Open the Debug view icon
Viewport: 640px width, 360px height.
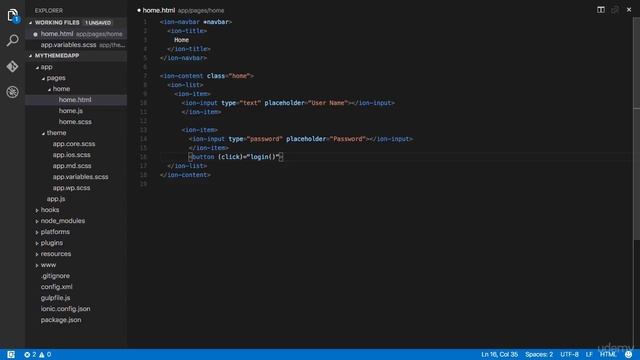pyautogui.click(x=13, y=92)
